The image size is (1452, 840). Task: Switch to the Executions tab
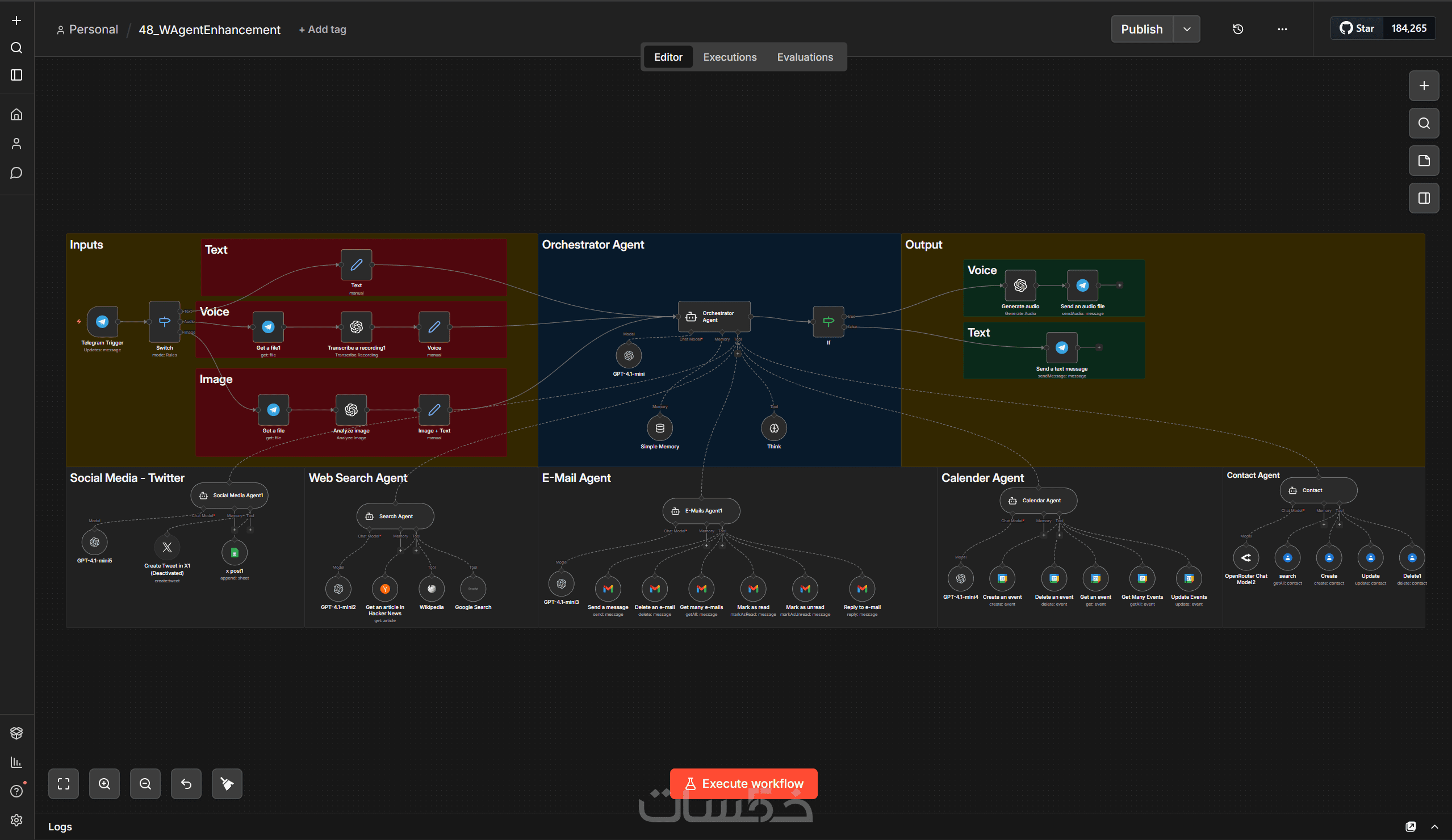tap(730, 57)
